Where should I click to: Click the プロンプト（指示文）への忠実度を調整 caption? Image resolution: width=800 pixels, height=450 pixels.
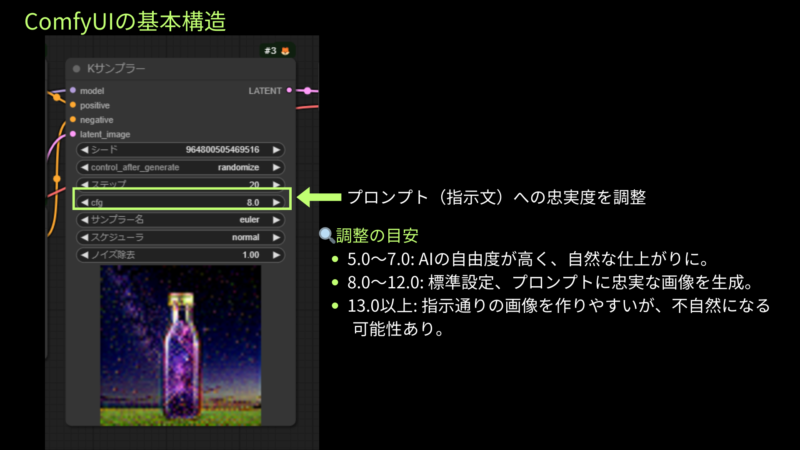496,197
